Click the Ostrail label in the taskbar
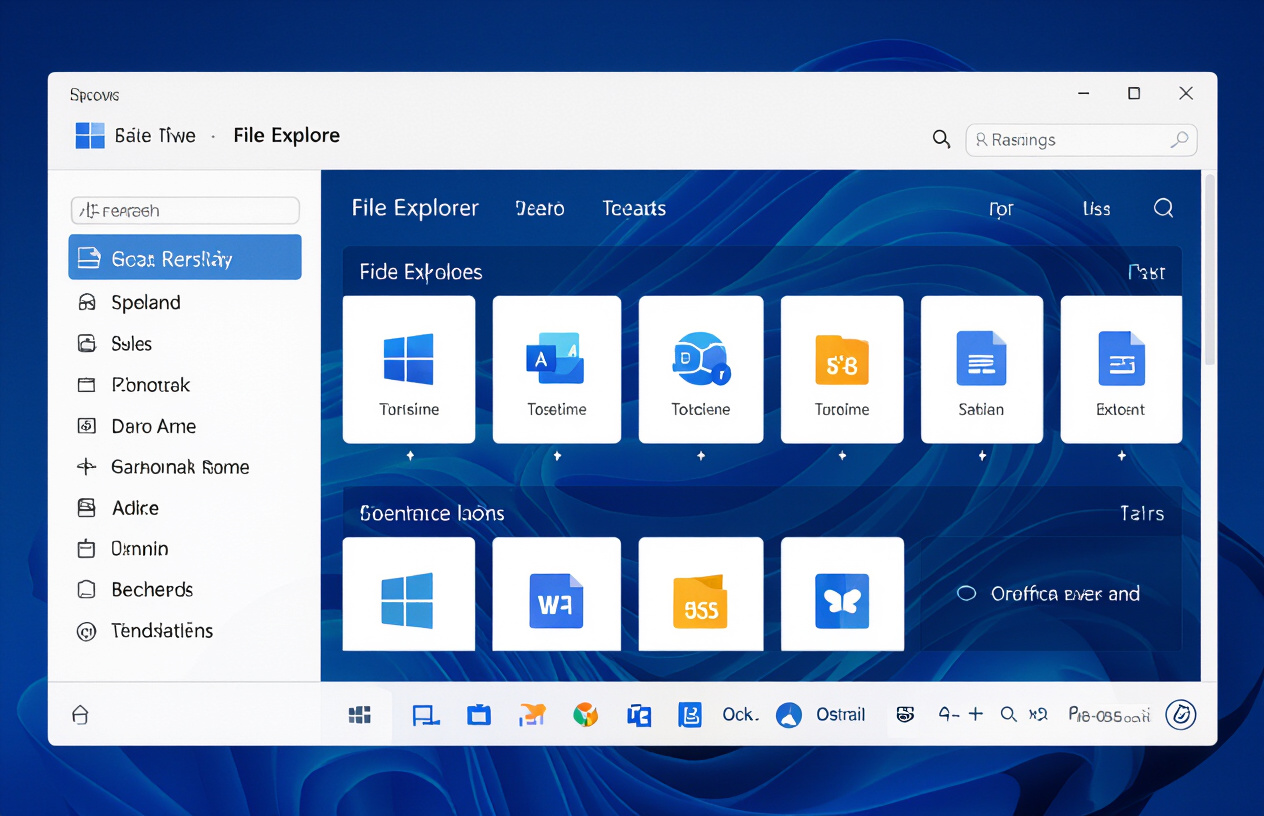 [841, 714]
